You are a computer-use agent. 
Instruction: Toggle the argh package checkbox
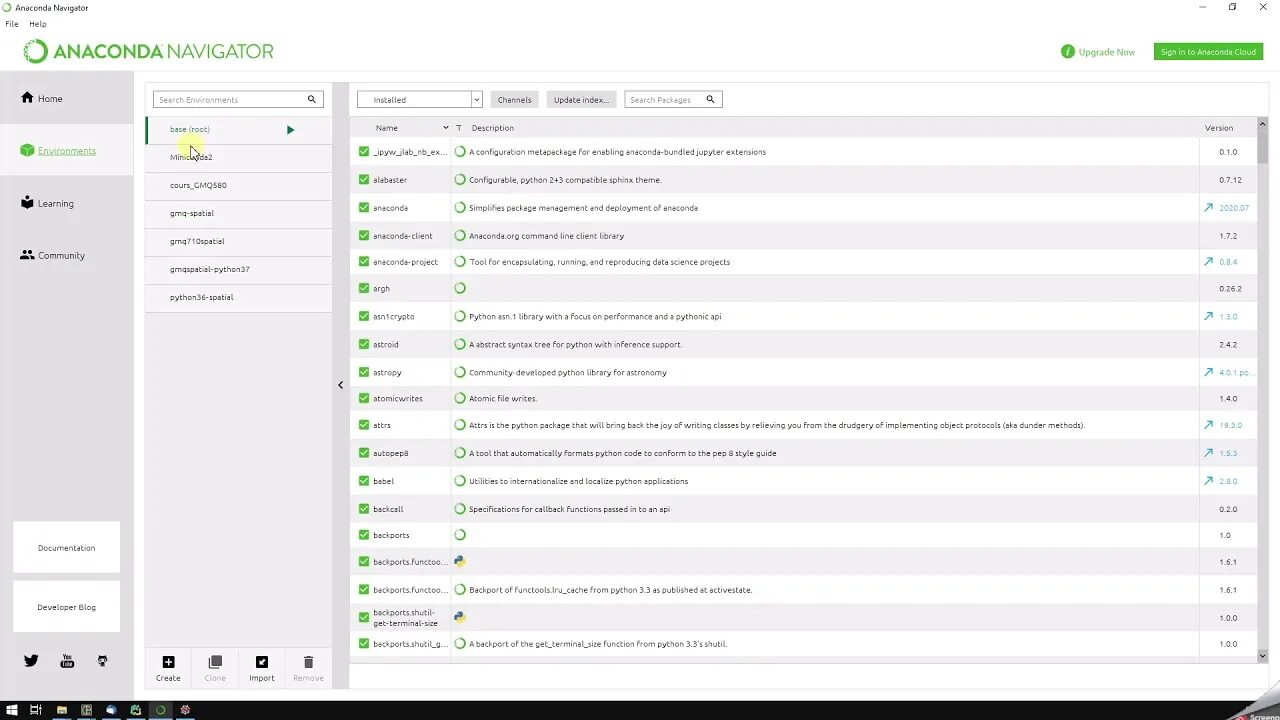(364, 288)
